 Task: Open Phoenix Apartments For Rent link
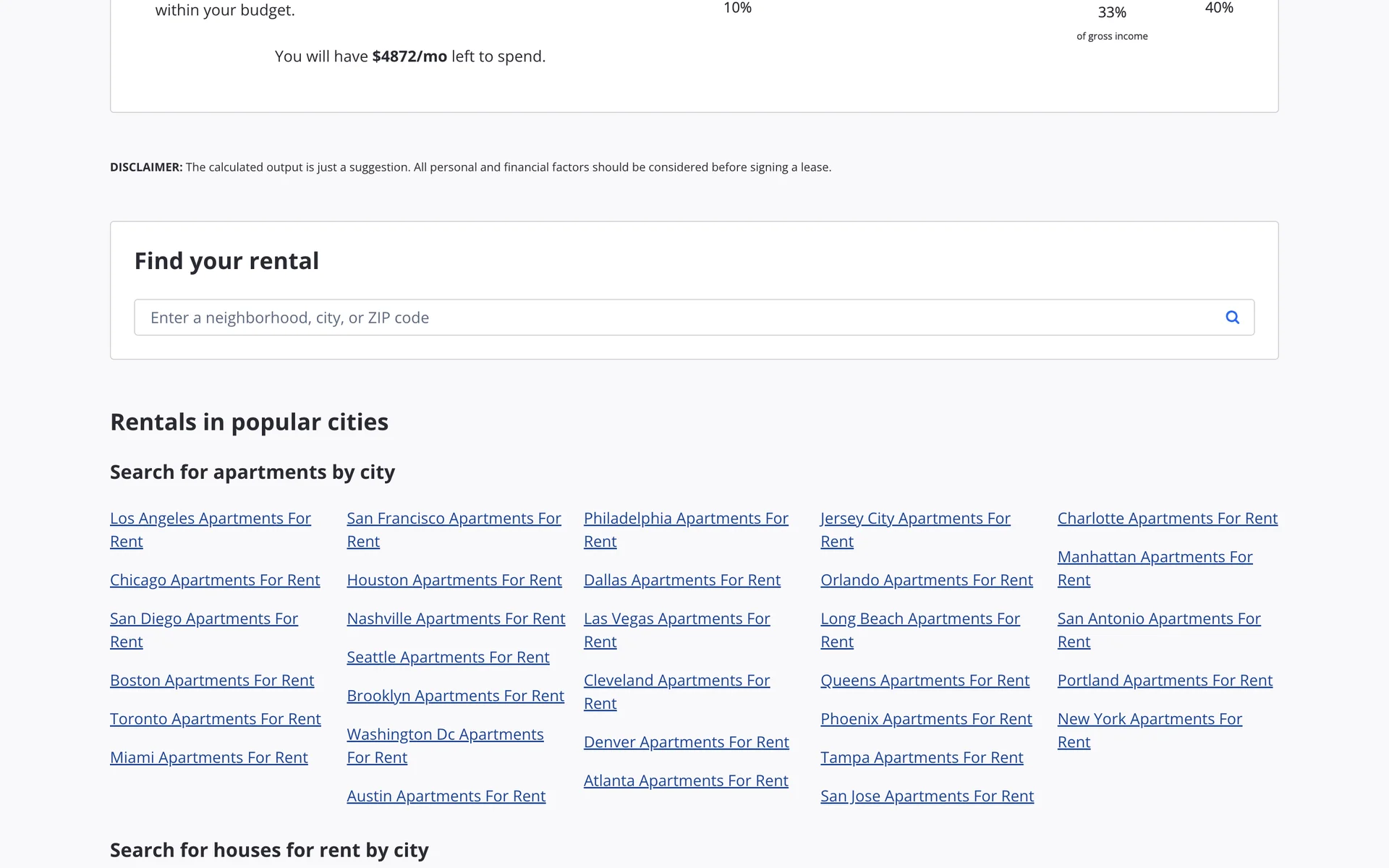pyautogui.click(x=925, y=719)
